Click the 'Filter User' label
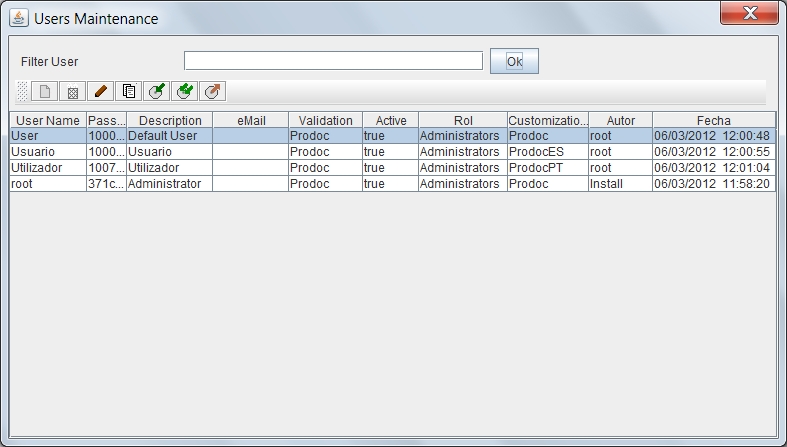Viewport: 787px width, 447px height. [x=49, y=62]
